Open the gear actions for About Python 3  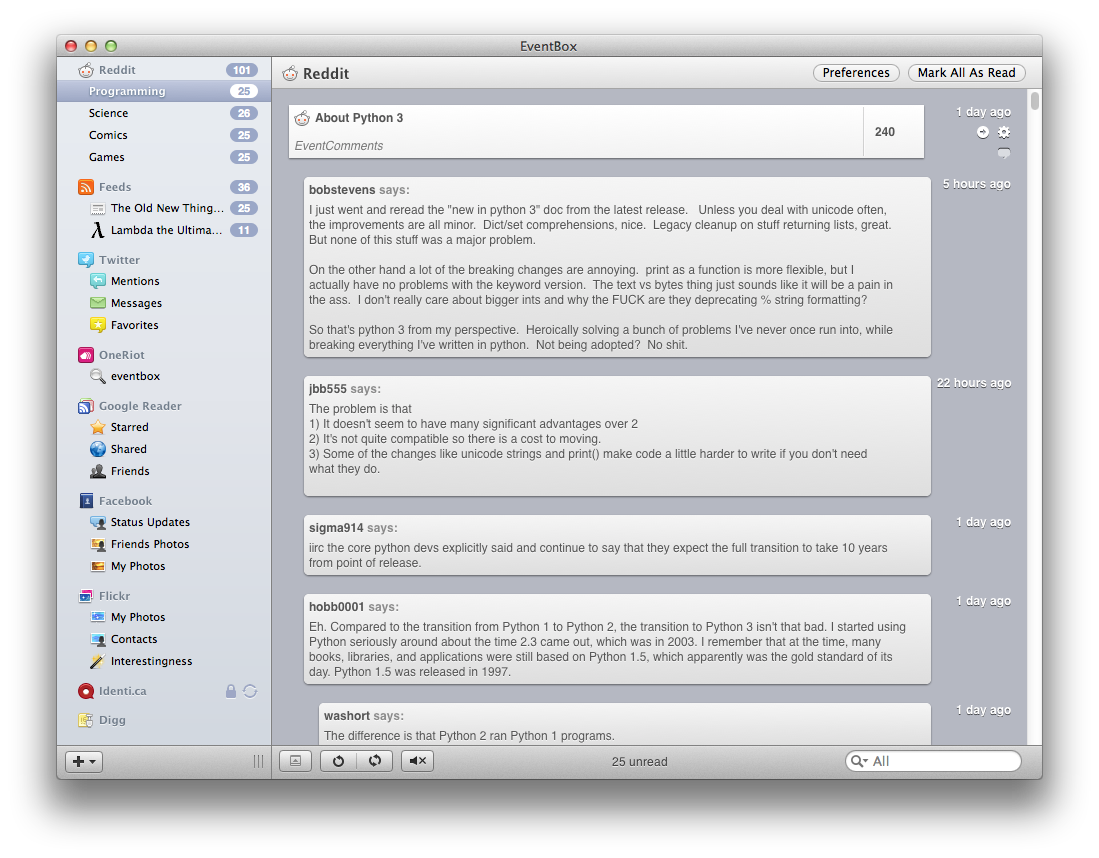click(1004, 132)
